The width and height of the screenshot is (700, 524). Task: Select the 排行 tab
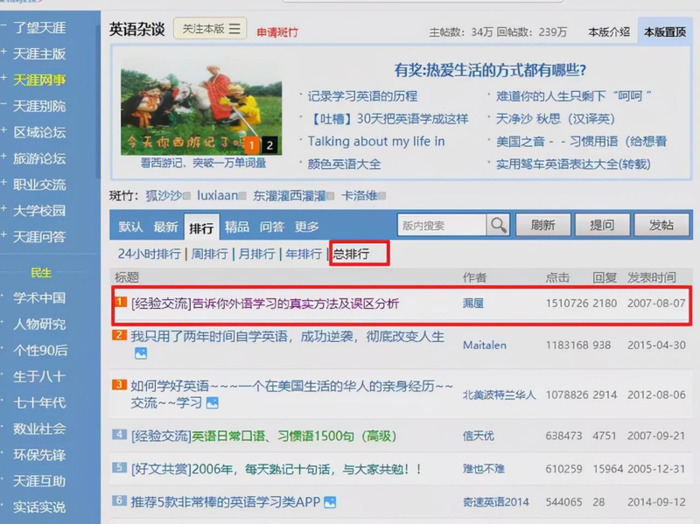[x=201, y=227]
